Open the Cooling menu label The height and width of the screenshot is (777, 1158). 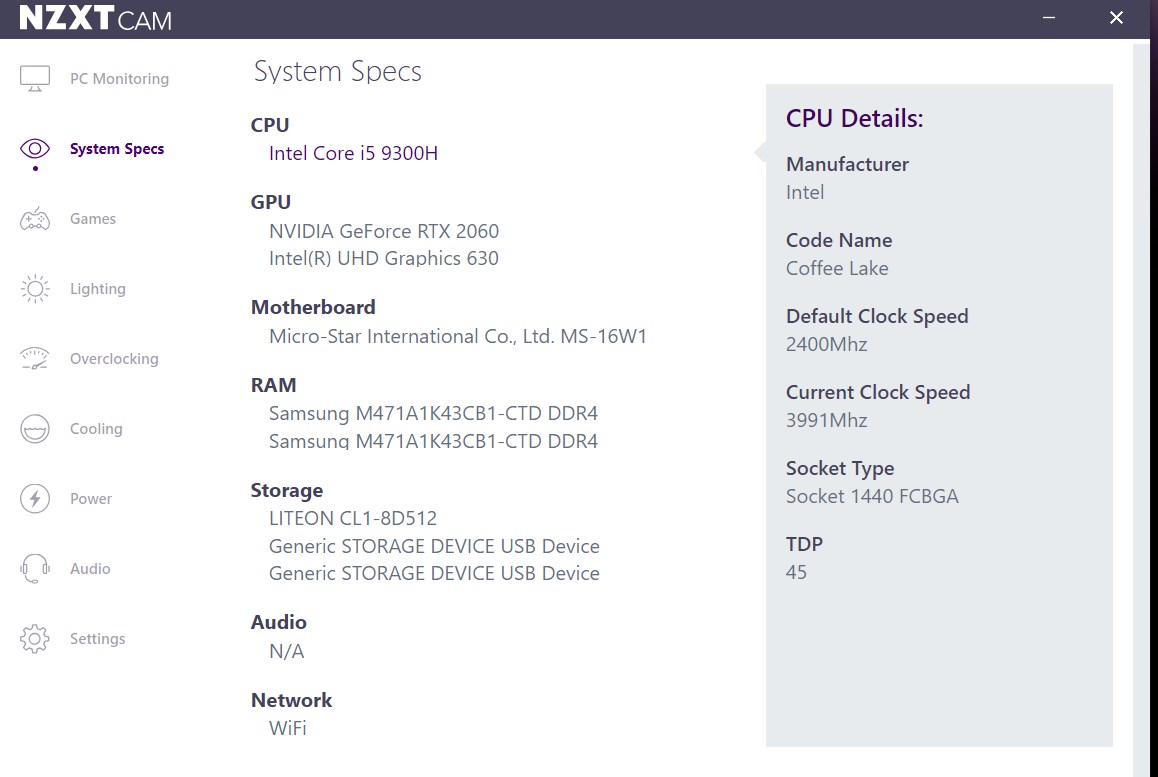point(96,428)
